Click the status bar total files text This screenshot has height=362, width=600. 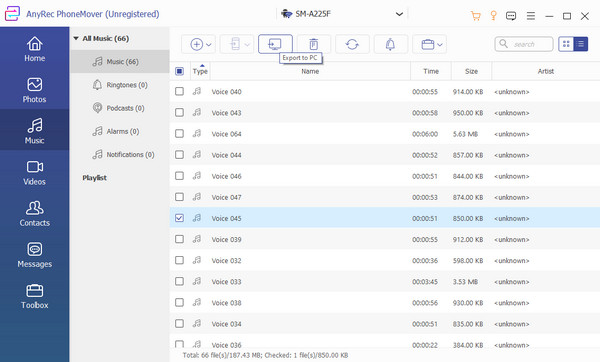pyautogui.click(x=265, y=355)
